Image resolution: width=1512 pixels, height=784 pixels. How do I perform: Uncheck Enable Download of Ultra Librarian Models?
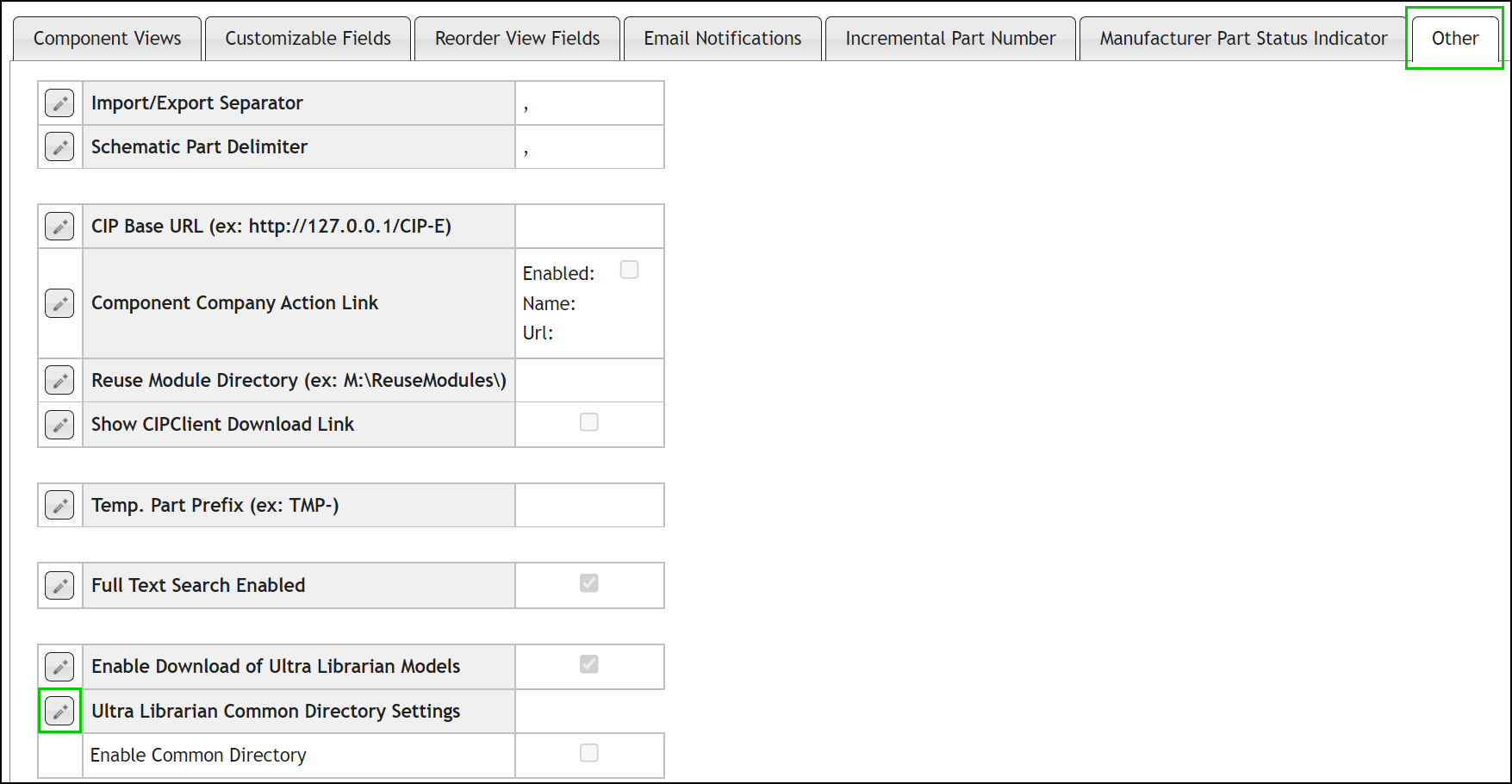(x=588, y=664)
